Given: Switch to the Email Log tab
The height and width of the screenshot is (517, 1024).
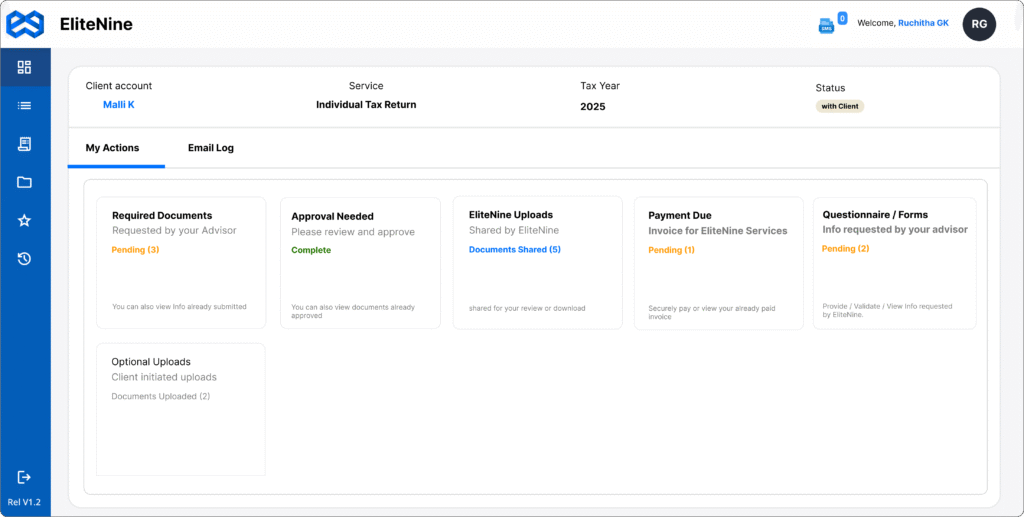Looking at the screenshot, I should pyautogui.click(x=211, y=148).
